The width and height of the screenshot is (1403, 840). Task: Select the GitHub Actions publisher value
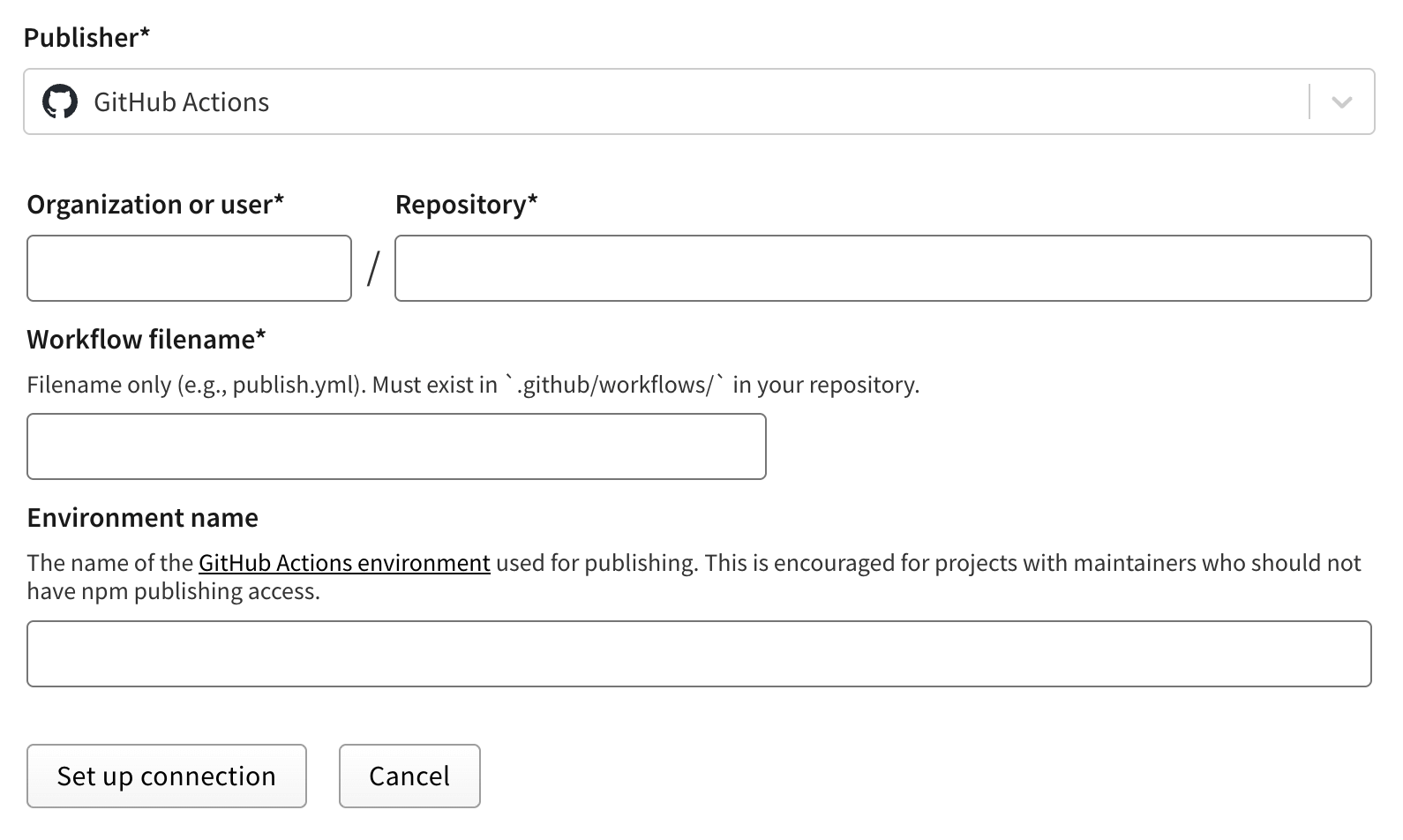point(181,102)
